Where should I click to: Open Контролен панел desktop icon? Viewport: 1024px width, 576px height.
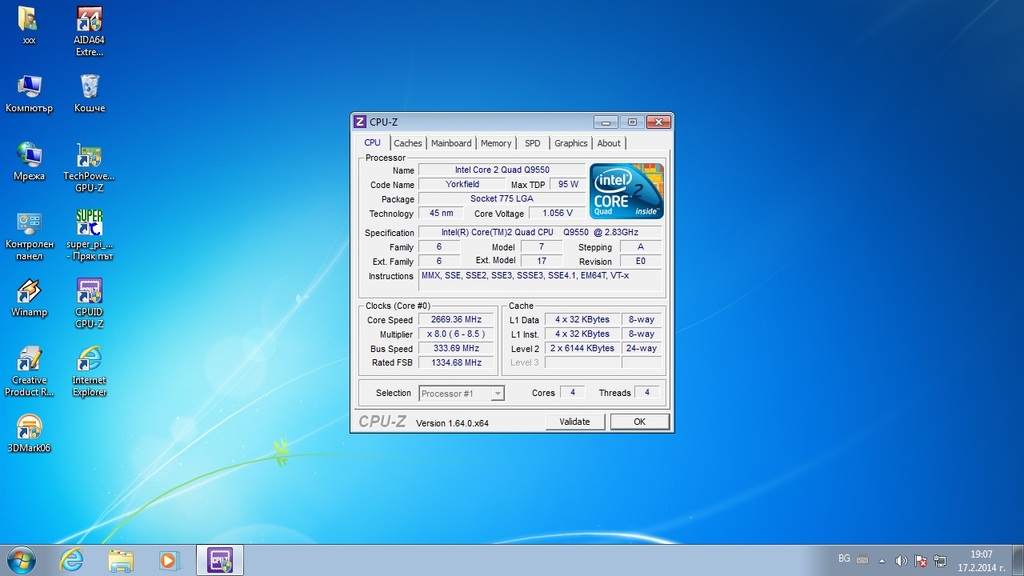(29, 236)
